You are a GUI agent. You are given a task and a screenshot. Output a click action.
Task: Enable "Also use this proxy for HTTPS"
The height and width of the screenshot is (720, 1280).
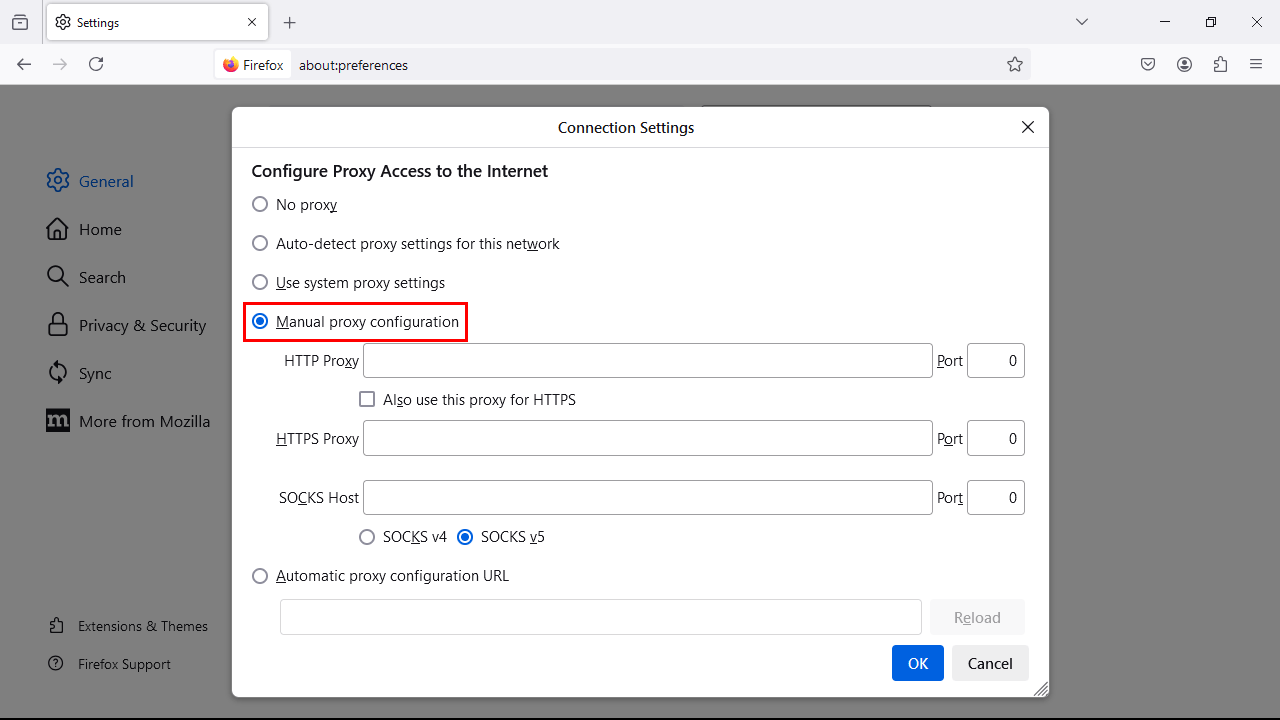point(367,399)
